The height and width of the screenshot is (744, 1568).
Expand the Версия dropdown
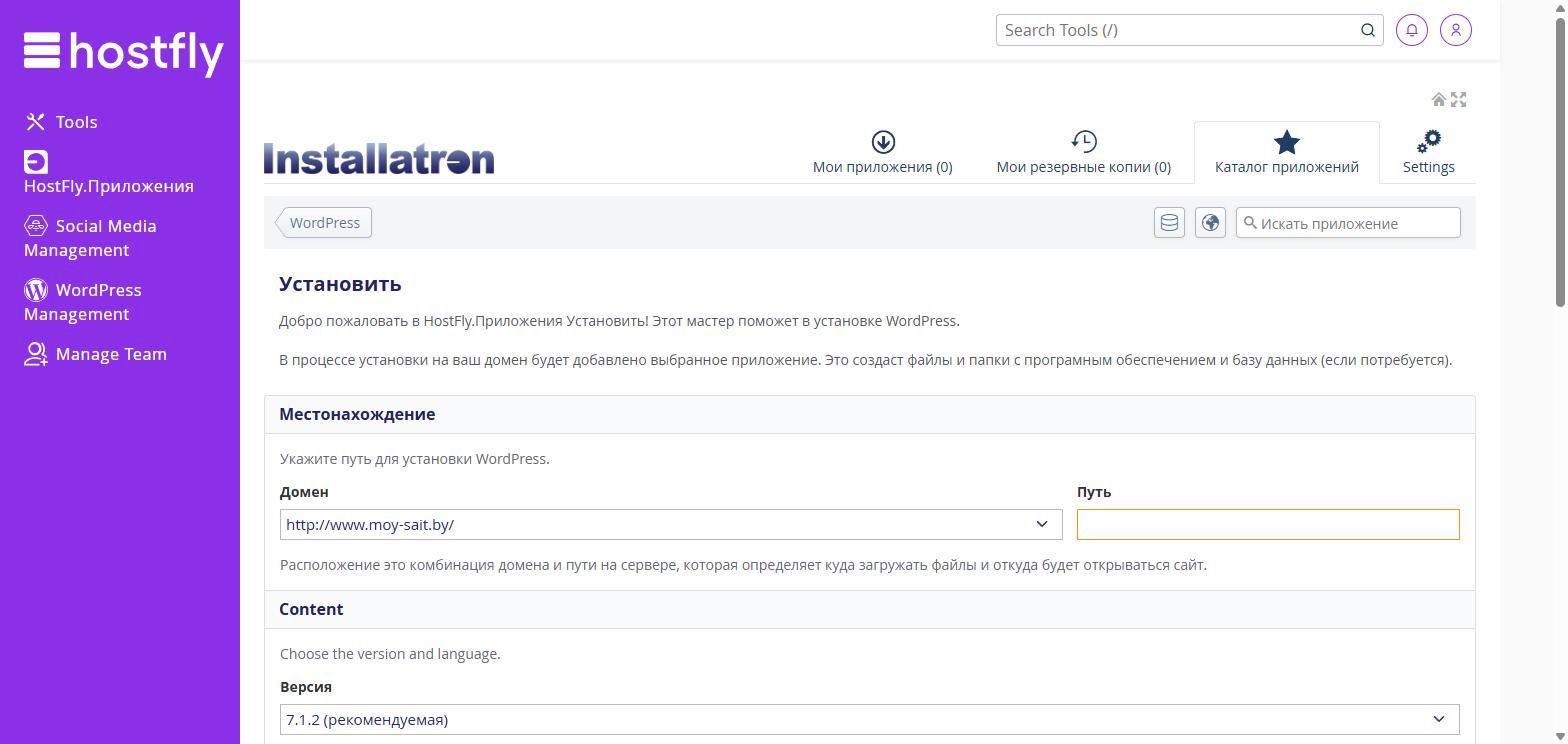pyautogui.click(x=869, y=719)
